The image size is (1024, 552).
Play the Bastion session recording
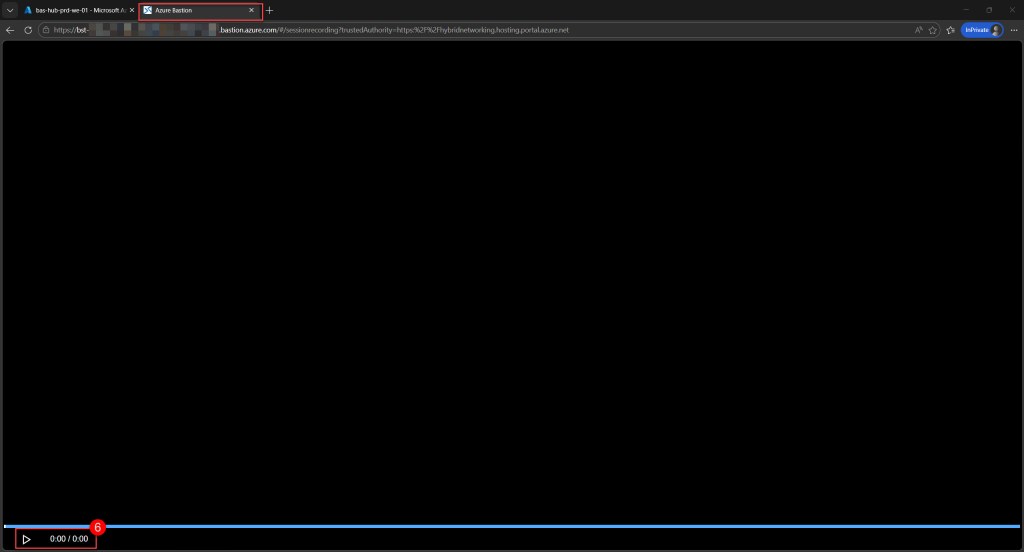pyautogui.click(x=27, y=539)
